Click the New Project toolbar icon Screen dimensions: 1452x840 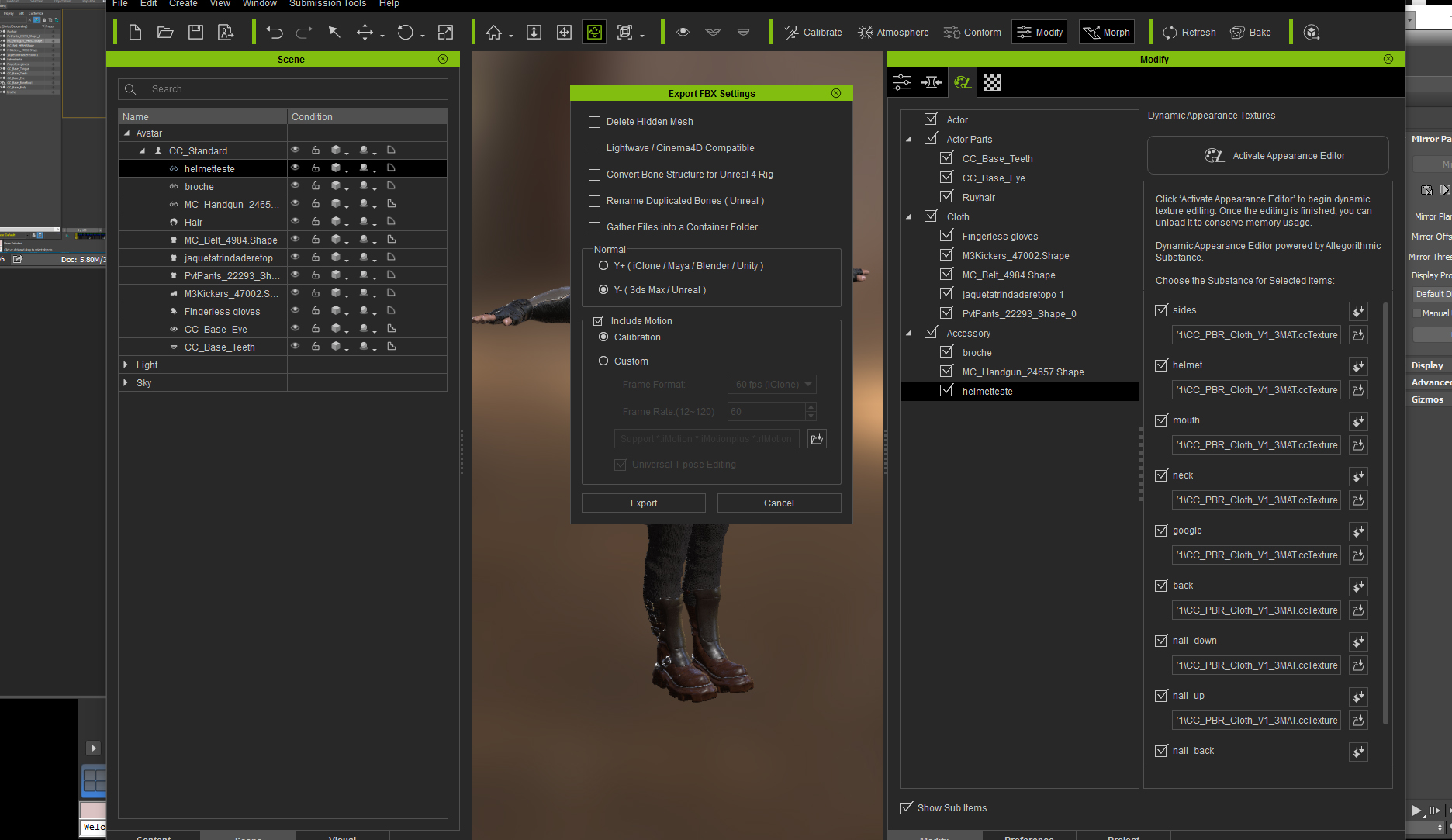[135, 32]
